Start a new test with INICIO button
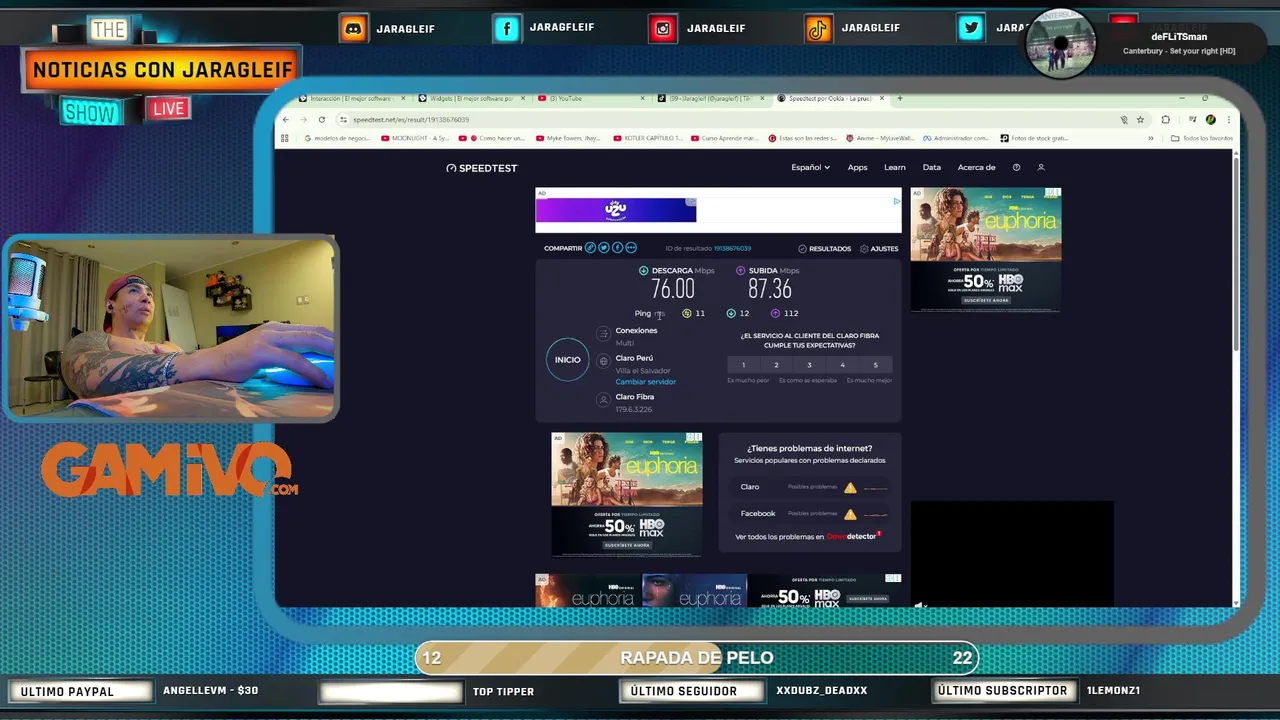 coord(567,360)
